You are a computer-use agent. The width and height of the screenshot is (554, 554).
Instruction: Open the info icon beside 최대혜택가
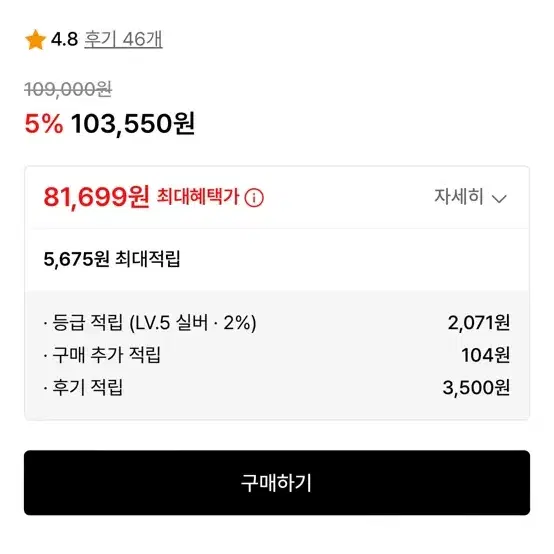[x=254, y=198]
